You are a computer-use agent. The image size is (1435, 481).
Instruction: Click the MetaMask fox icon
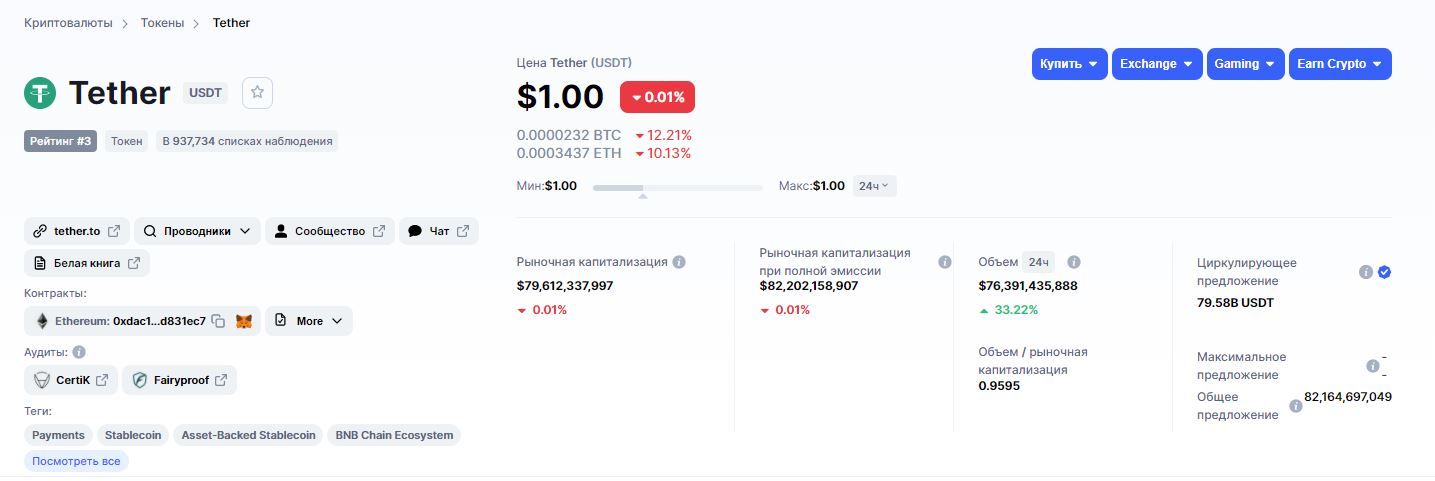tap(244, 321)
